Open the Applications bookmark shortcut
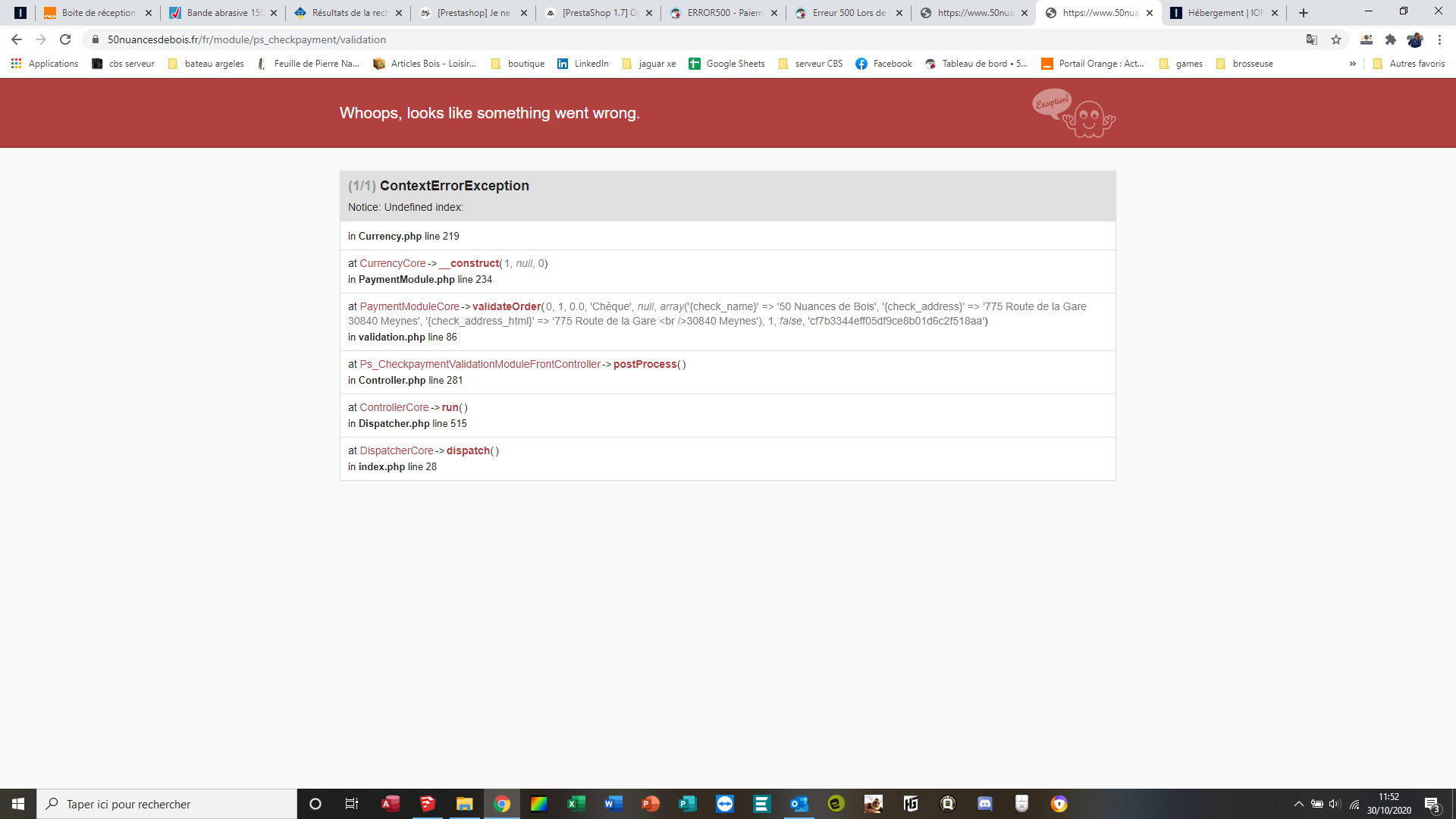The height and width of the screenshot is (819, 1456). [x=45, y=64]
